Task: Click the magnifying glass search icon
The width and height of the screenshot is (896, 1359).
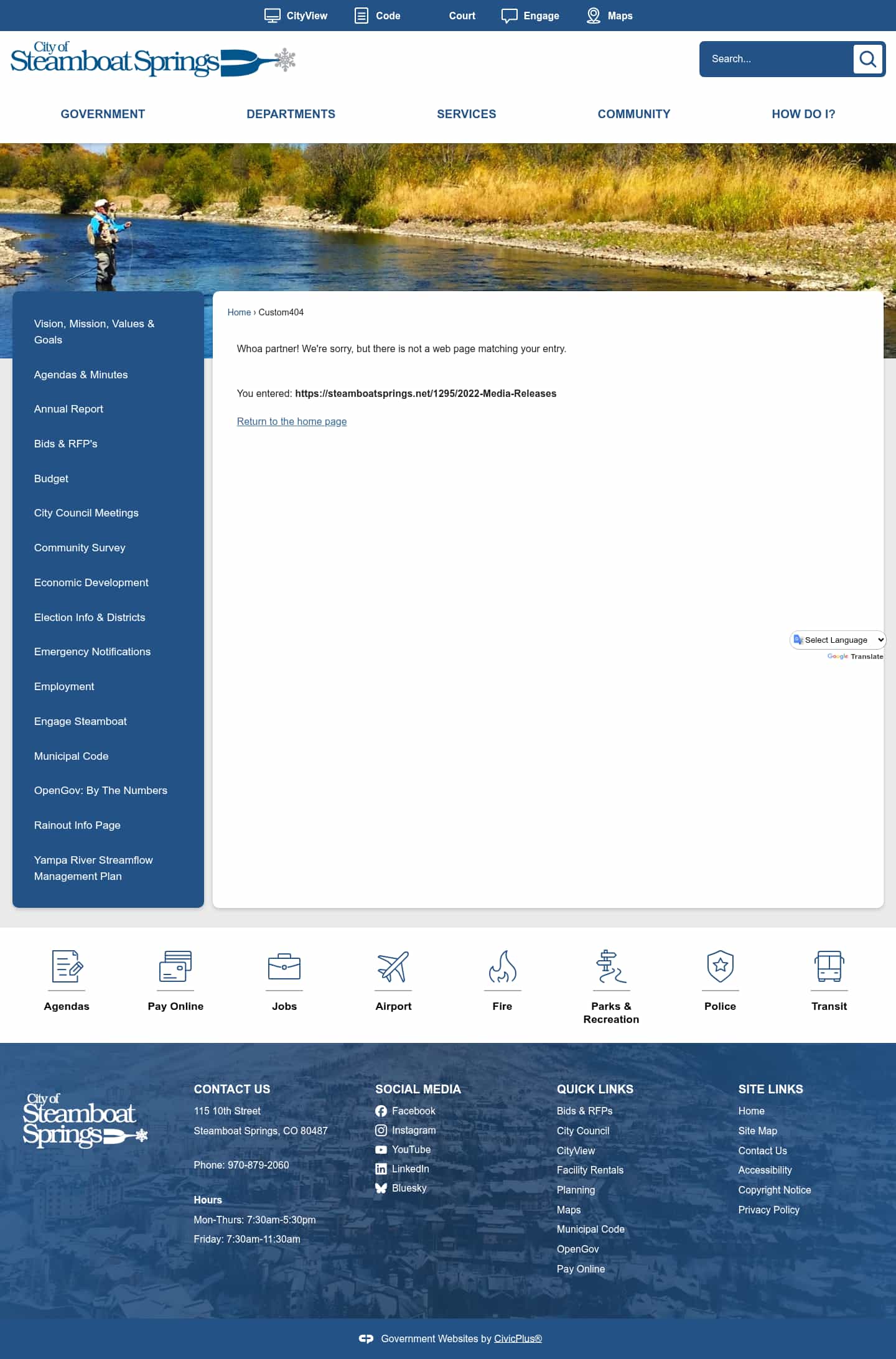Action: click(x=867, y=59)
